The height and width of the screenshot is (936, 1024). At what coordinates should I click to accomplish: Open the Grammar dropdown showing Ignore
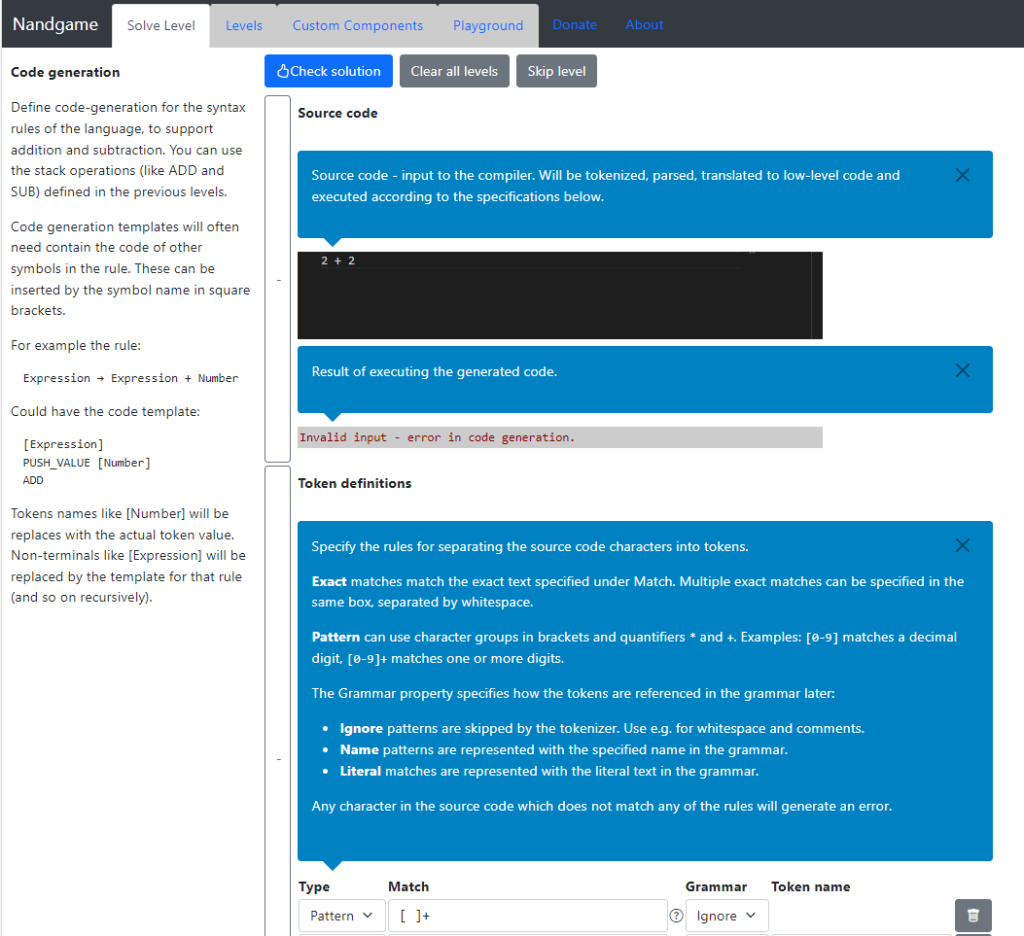click(x=726, y=916)
